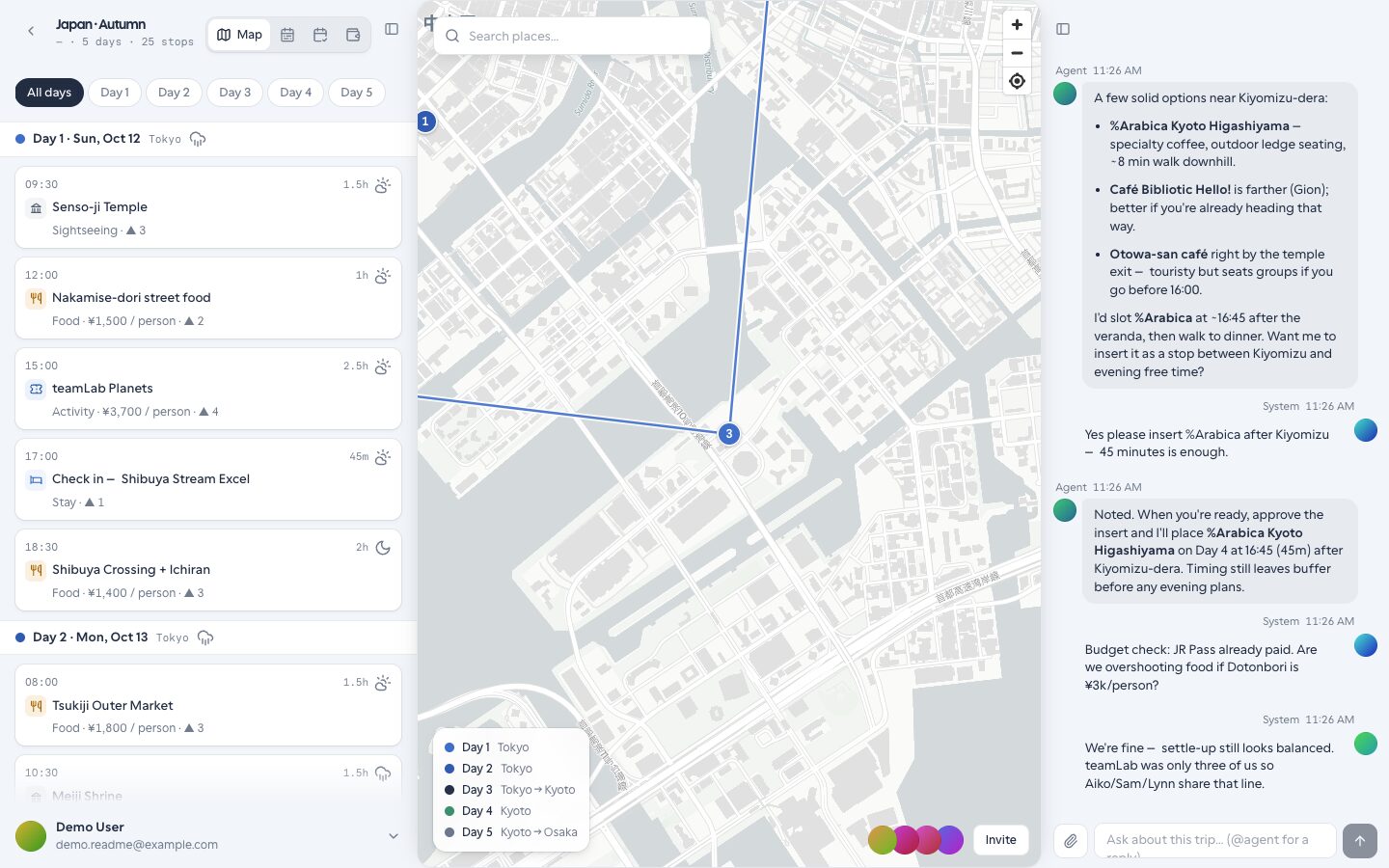Select Day 5 Kyoto→Osaka in map legend

pos(511,832)
